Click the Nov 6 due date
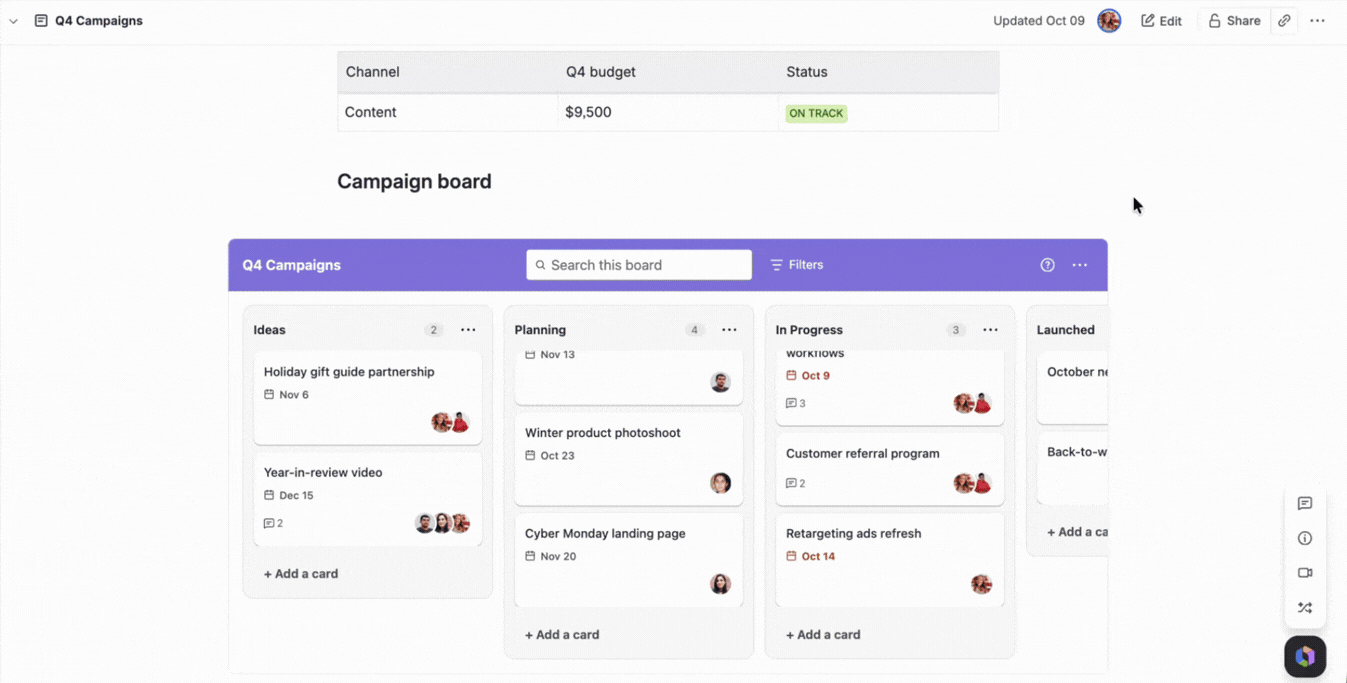 (x=286, y=395)
